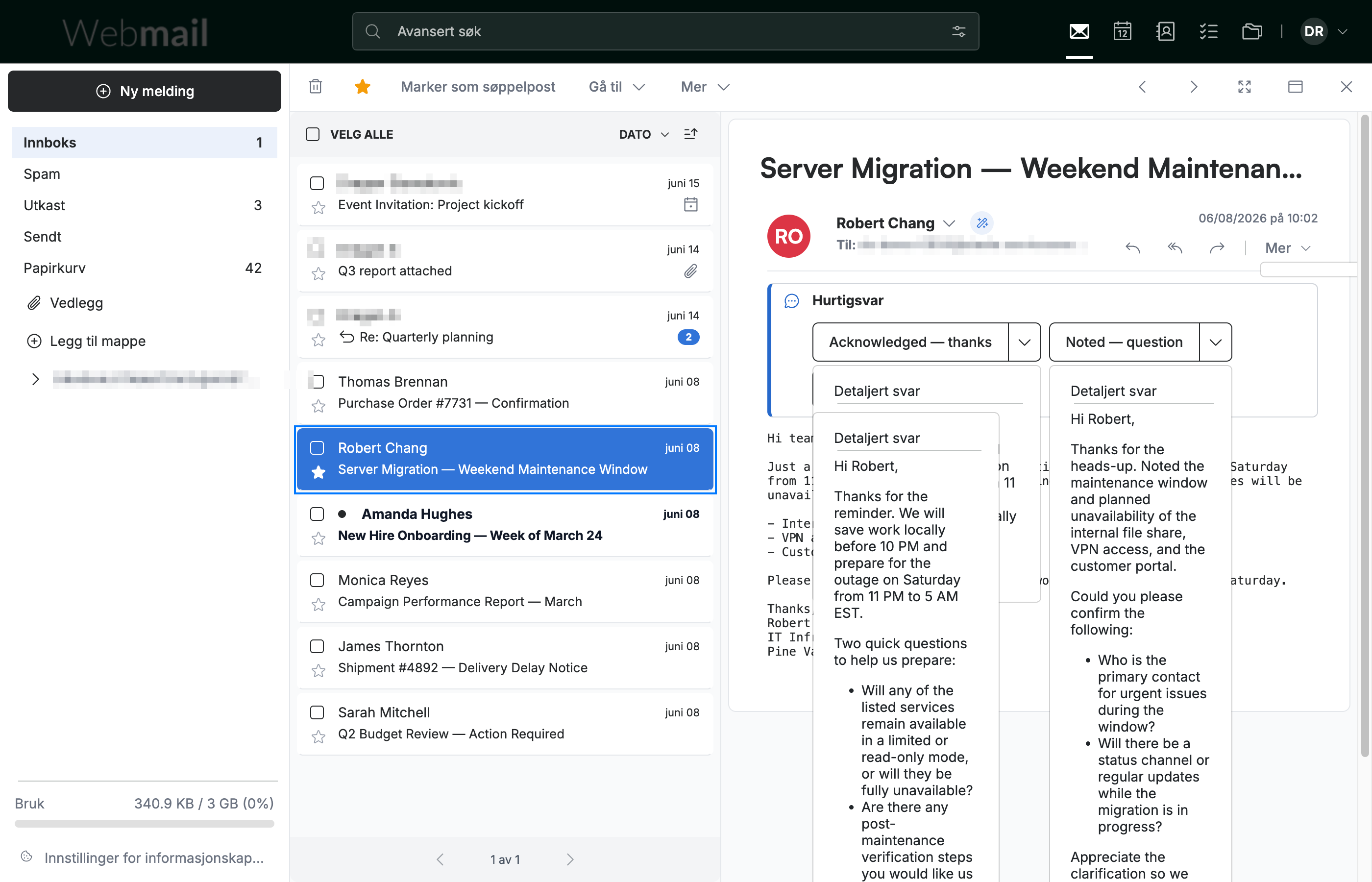
Task: Open the Tasks checklist icon
Action: (1208, 31)
